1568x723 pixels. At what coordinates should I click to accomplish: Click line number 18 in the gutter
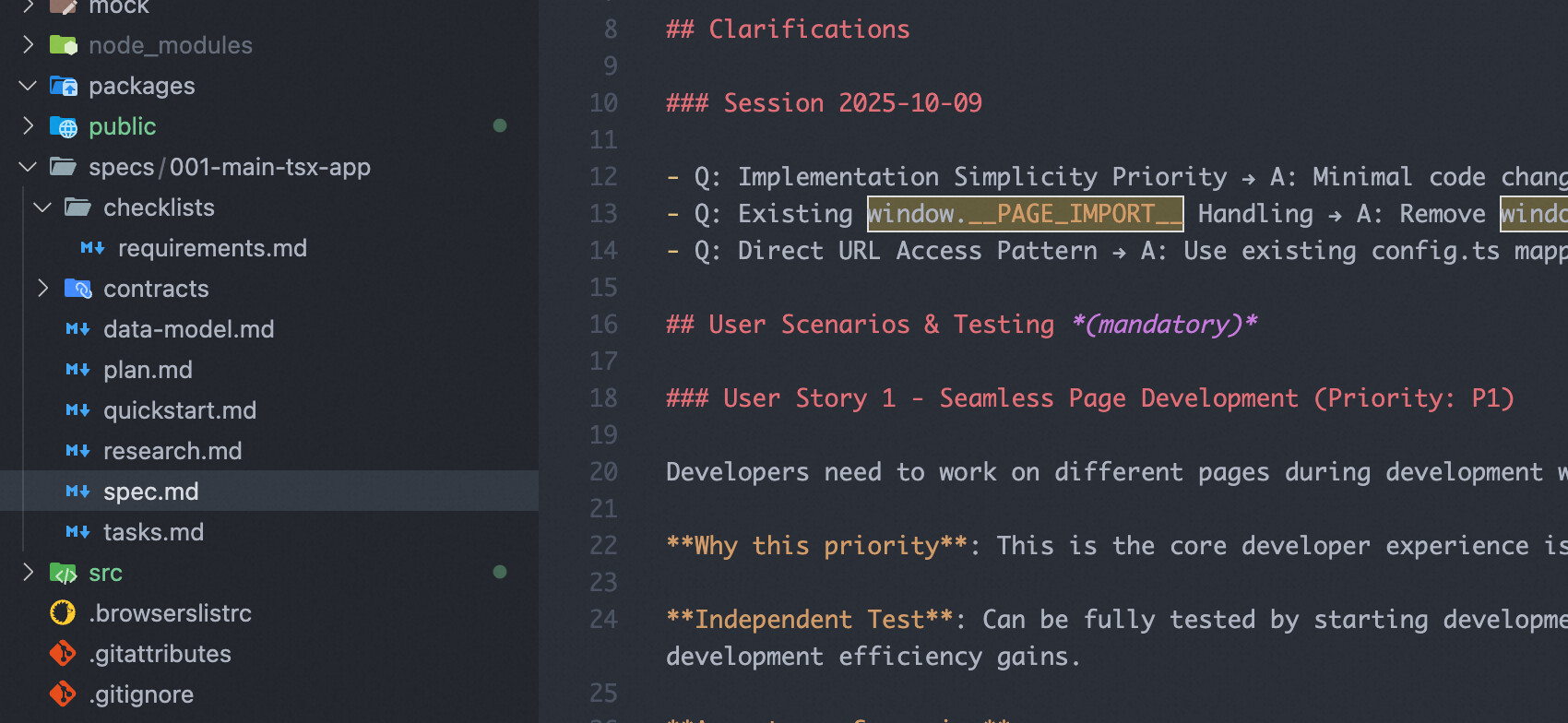click(x=603, y=397)
